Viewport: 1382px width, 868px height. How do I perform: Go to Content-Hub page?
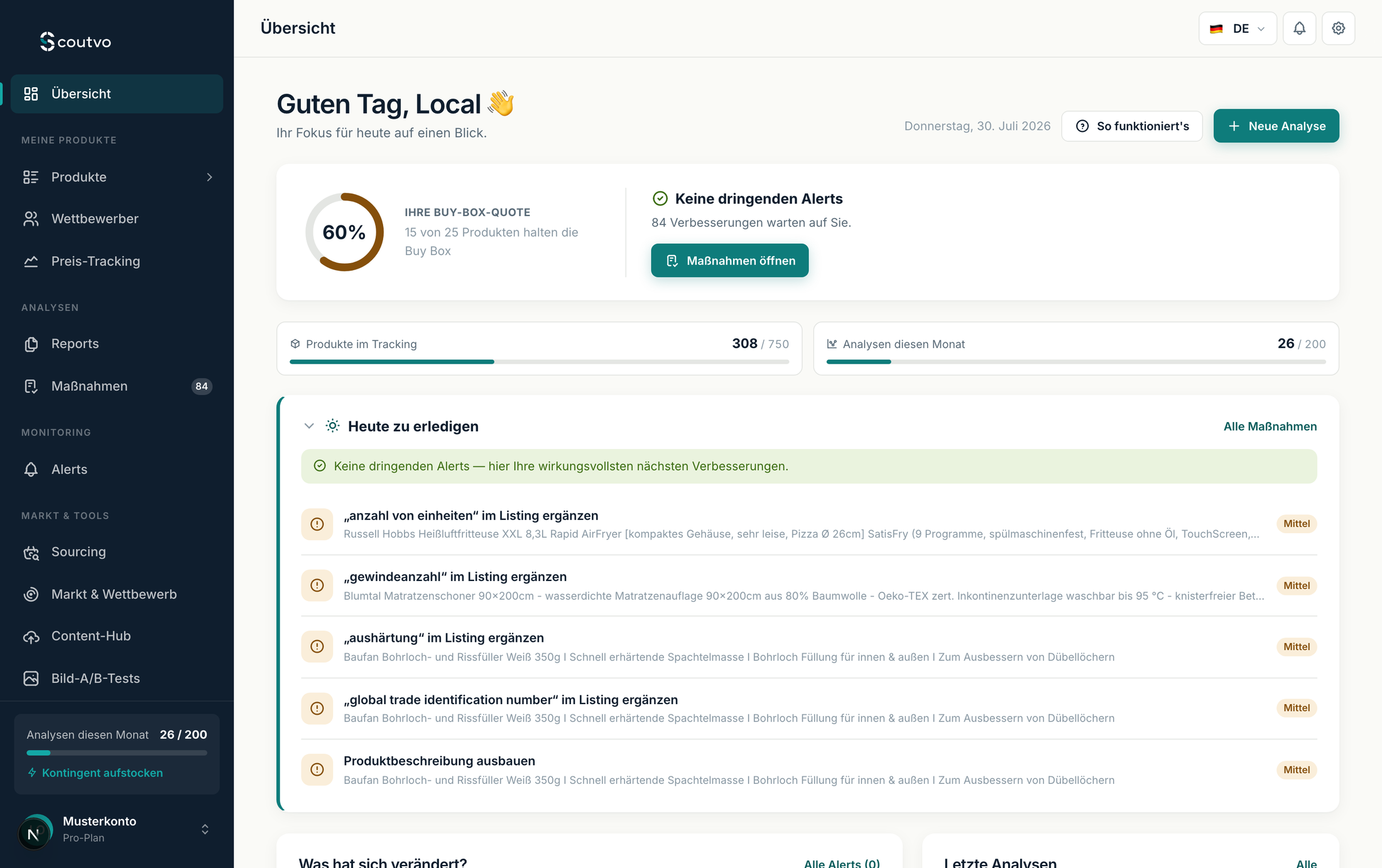[x=117, y=636]
